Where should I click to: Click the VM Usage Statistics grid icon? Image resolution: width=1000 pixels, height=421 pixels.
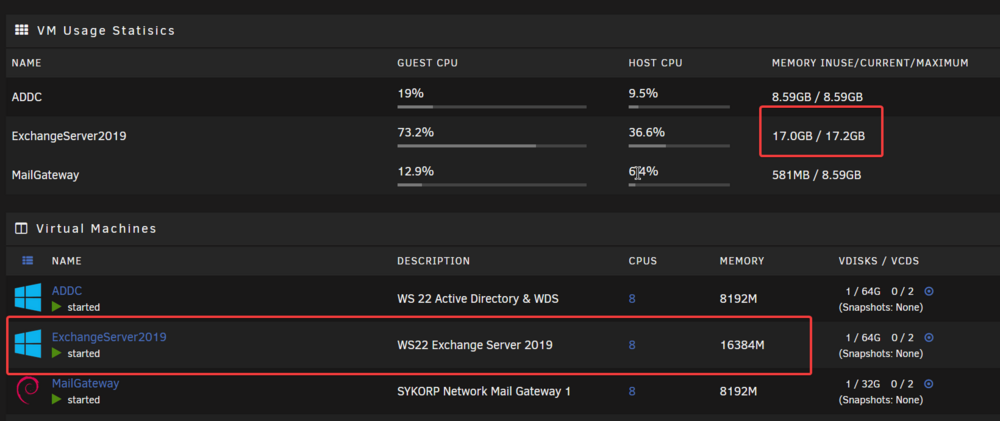21,29
